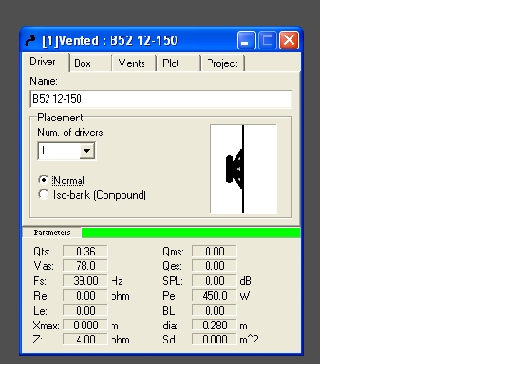This screenshot has height=384, width=512.
Task: Click the Vas value field
Action: (x=85, y=266)
